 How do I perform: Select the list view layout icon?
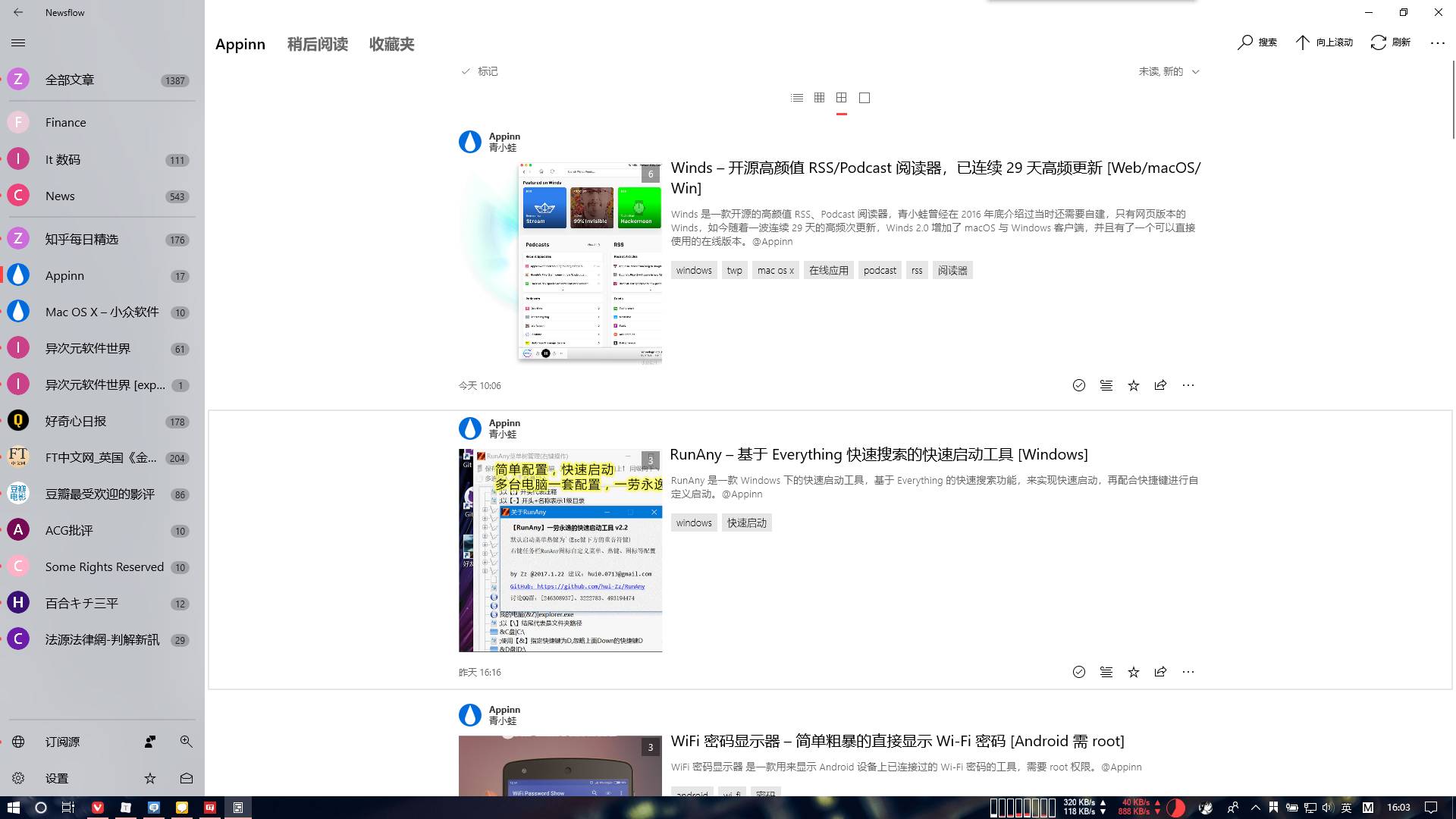point(797,98)
